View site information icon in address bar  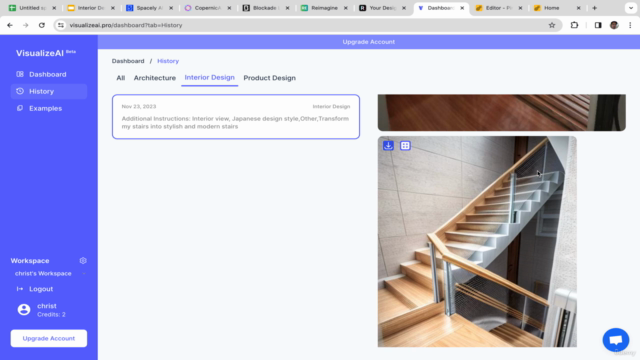pyautogui.click(x=61, y=25)
